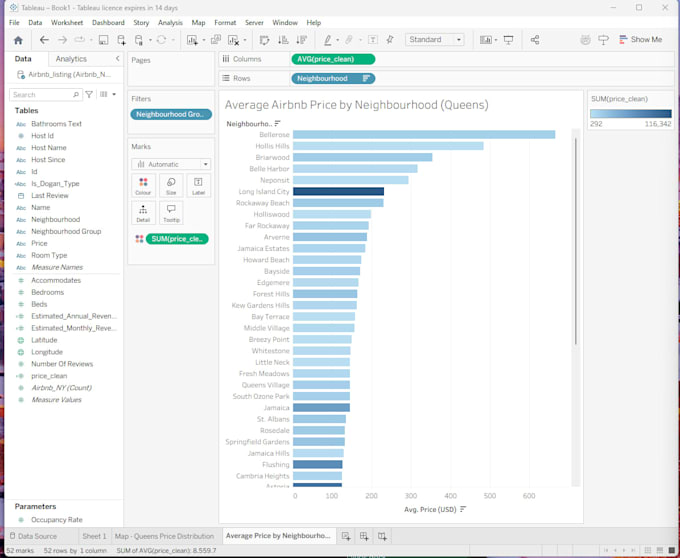Screen dimensions: 680x558
Task: Open the Automatic mark type dropdown
Action: point(171,164)
